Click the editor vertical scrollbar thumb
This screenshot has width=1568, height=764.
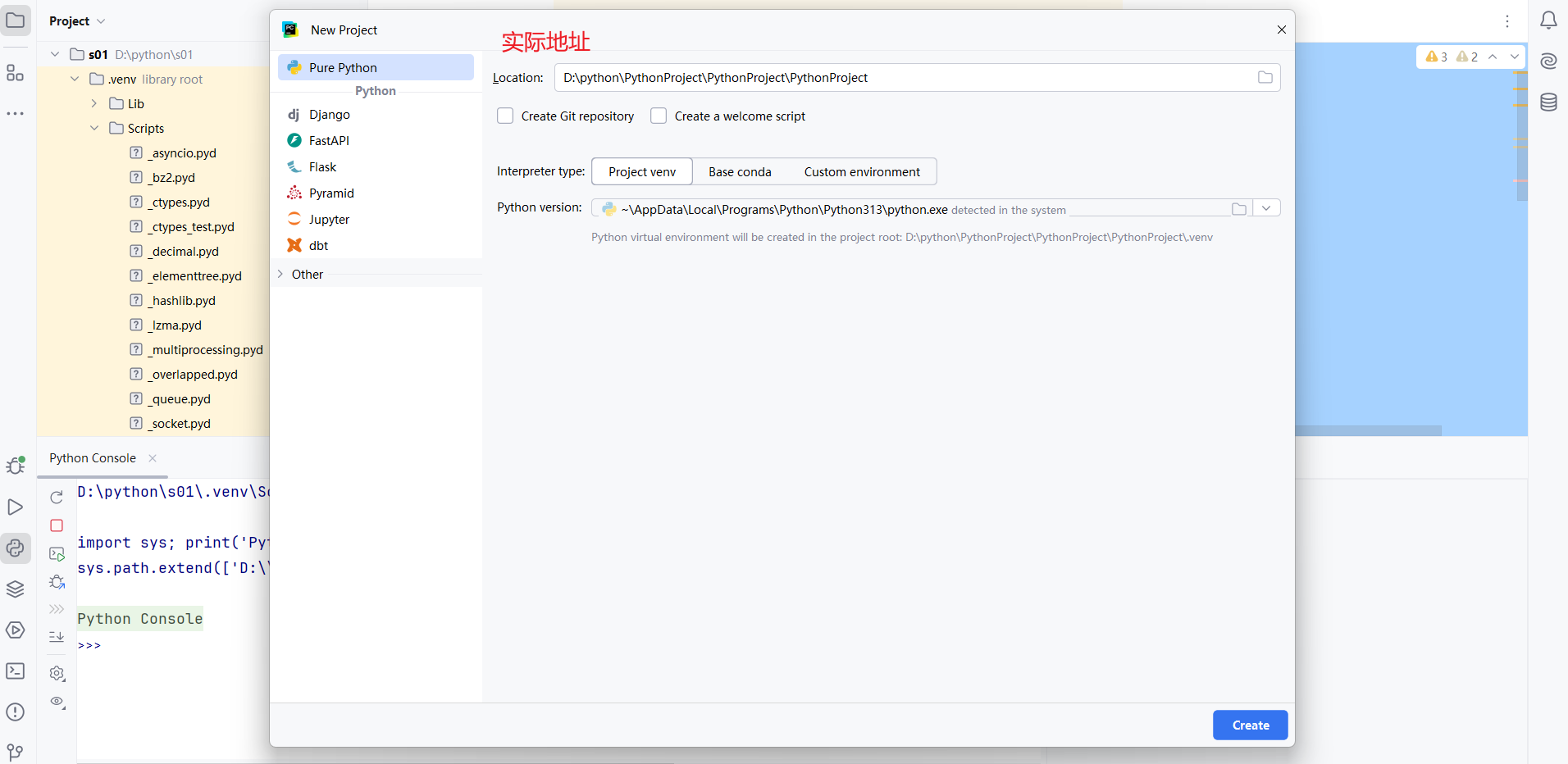[1522, 134]
